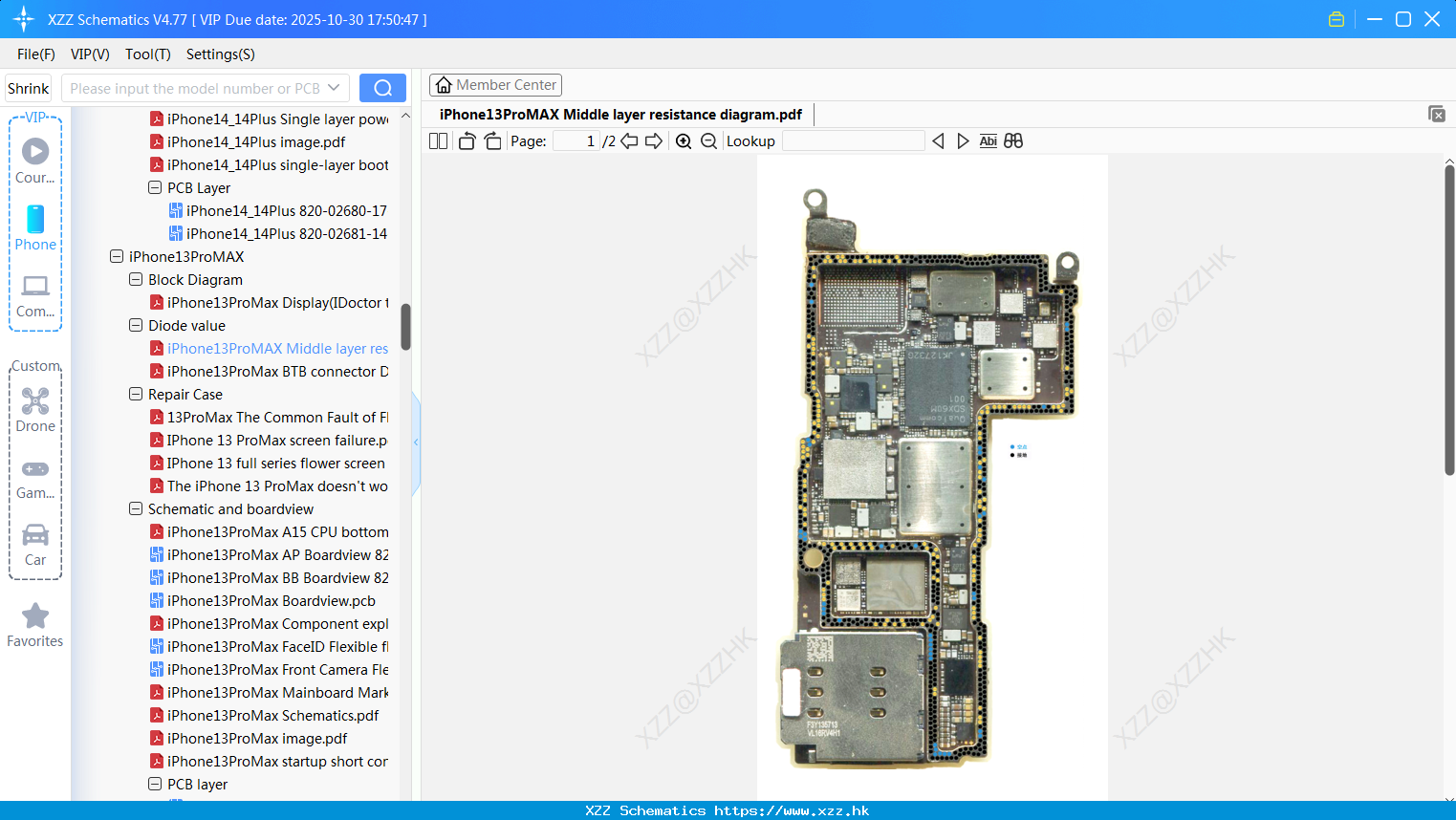Open the Tool(T) menu

(x=148, y=54)
